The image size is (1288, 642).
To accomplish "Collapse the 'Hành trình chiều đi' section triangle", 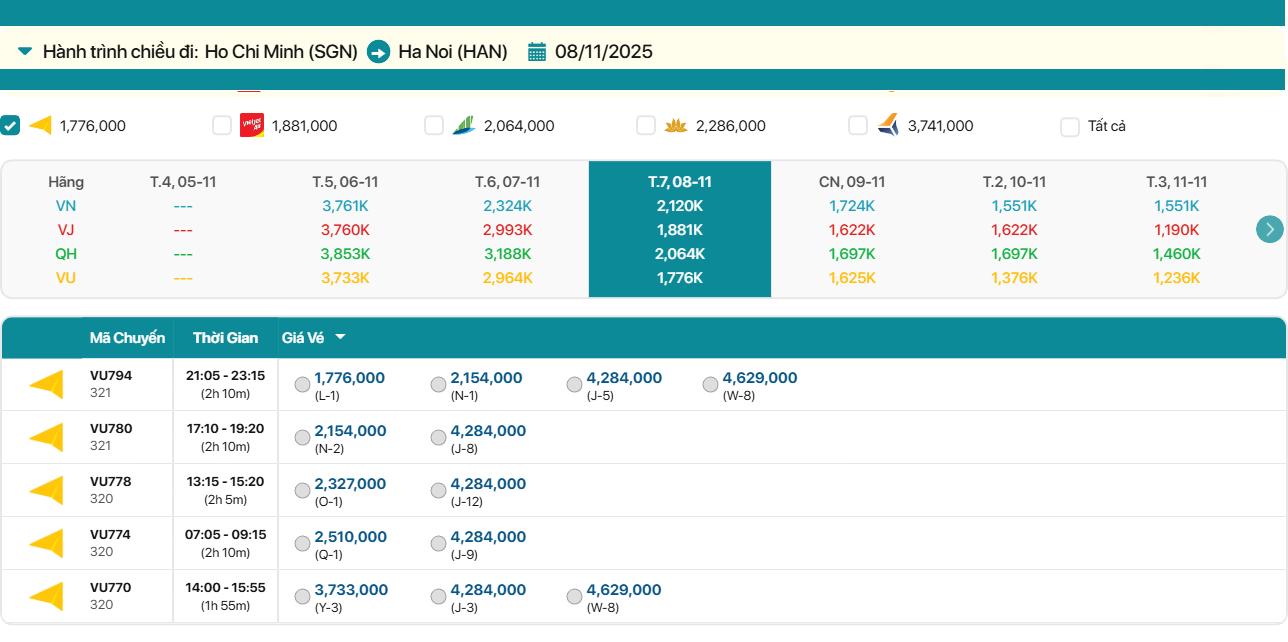I will pos(25,52).
